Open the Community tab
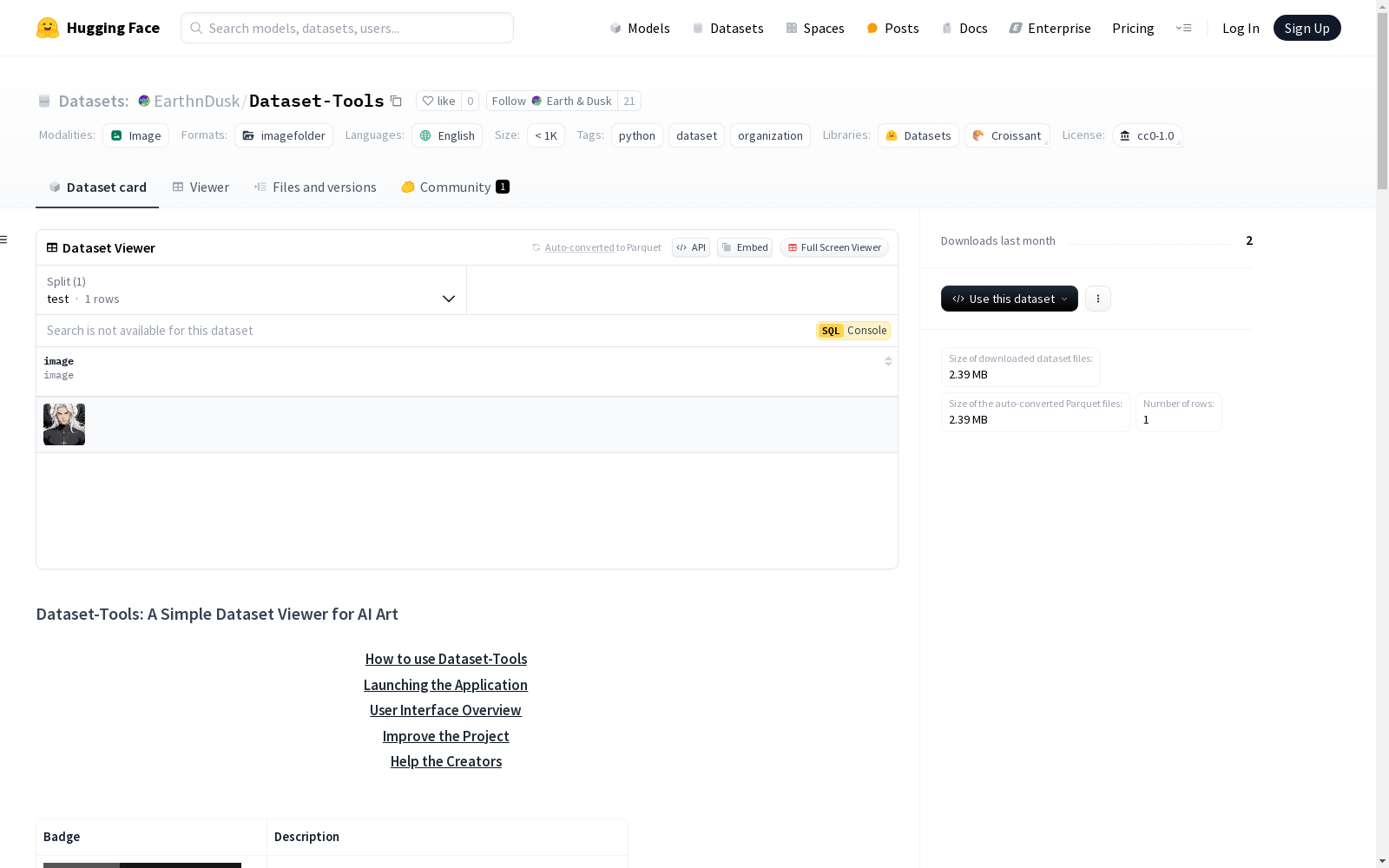Viewport: 1389px width, 868px height. click(x=455, y=187)
